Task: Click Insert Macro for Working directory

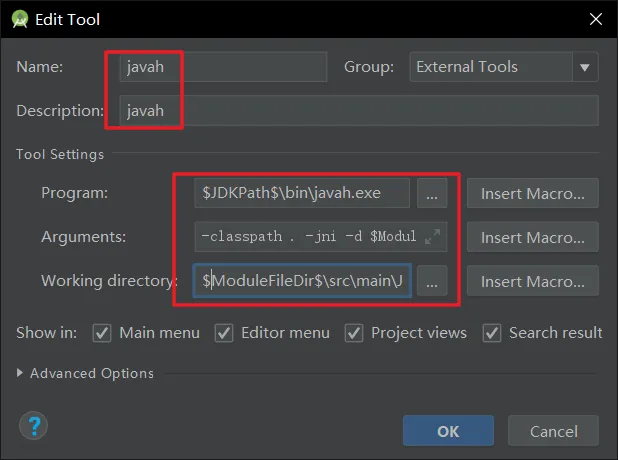Action: coord(539,282)
